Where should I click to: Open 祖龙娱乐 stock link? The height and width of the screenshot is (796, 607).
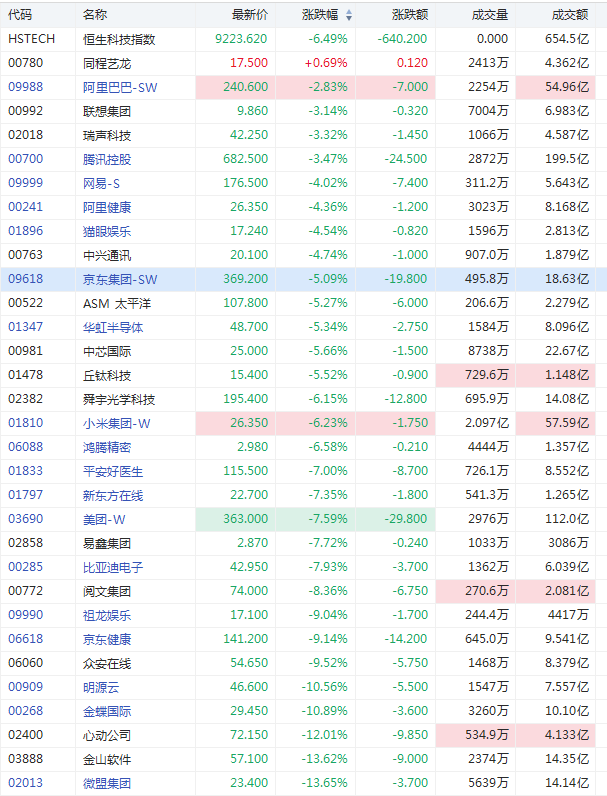(107, 615)
